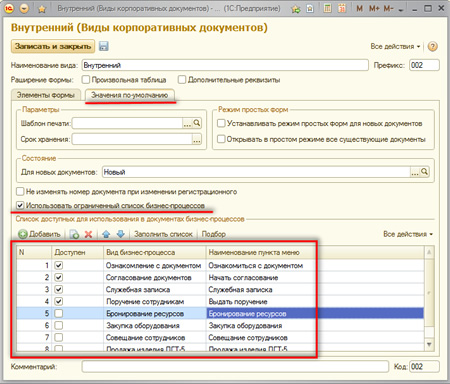Click the 1C application logo icon
The height and width of the screenshot is (384, 450).
point(9,8)
